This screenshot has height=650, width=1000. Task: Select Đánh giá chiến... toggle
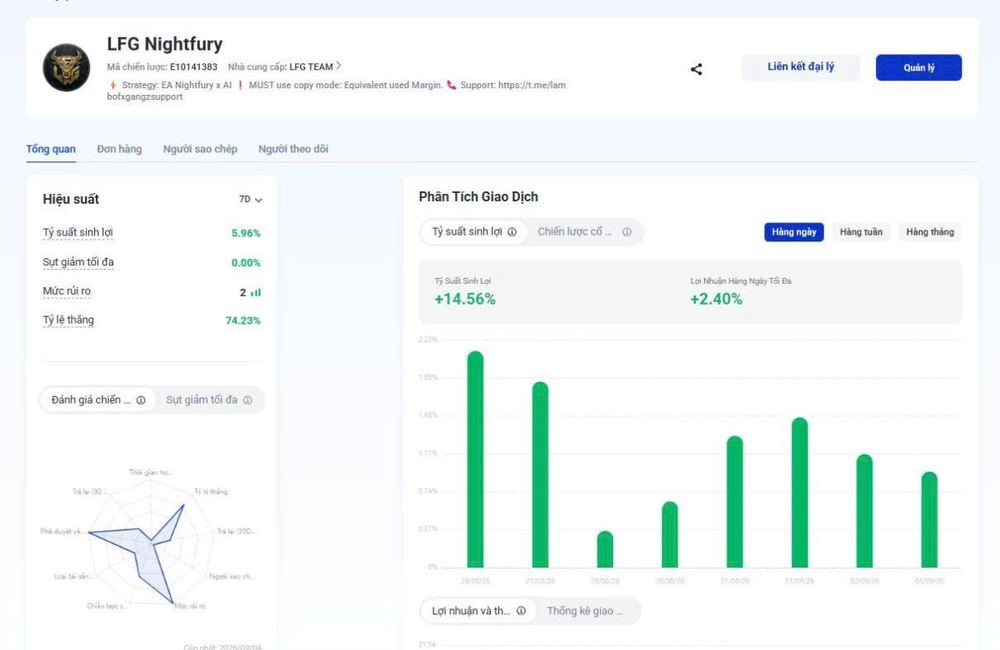click(x=98, y=400)
